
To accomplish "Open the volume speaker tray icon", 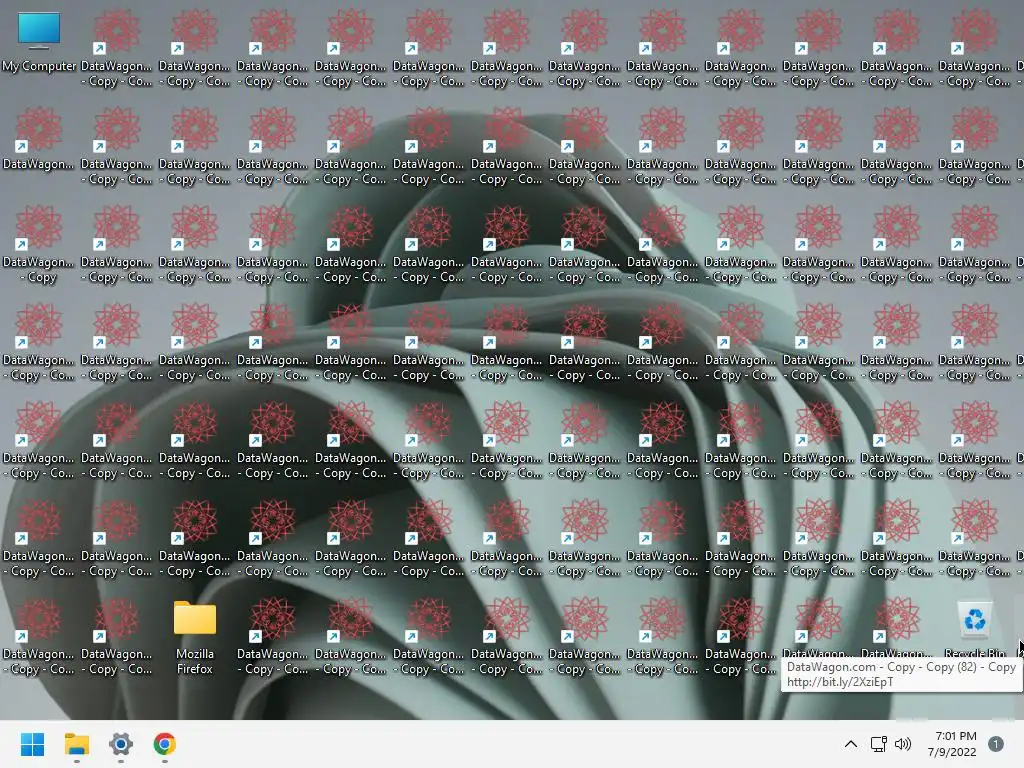I will 903,744.
